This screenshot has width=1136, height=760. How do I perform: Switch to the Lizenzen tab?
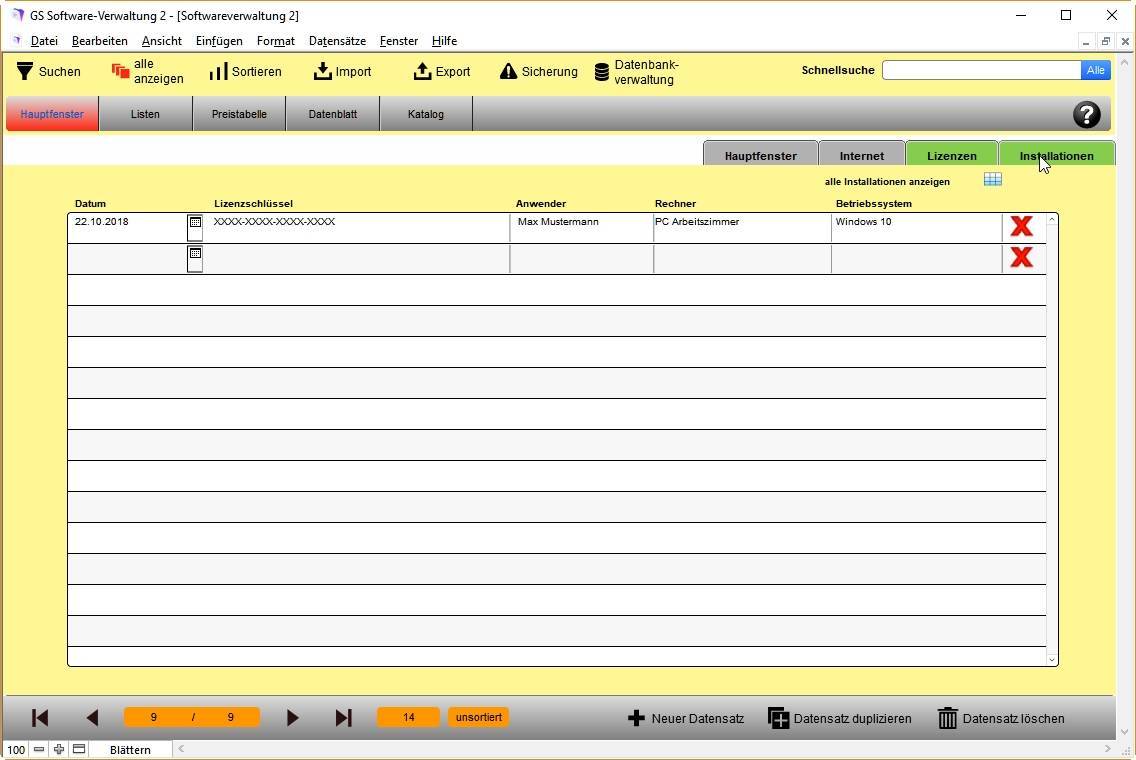951,155
